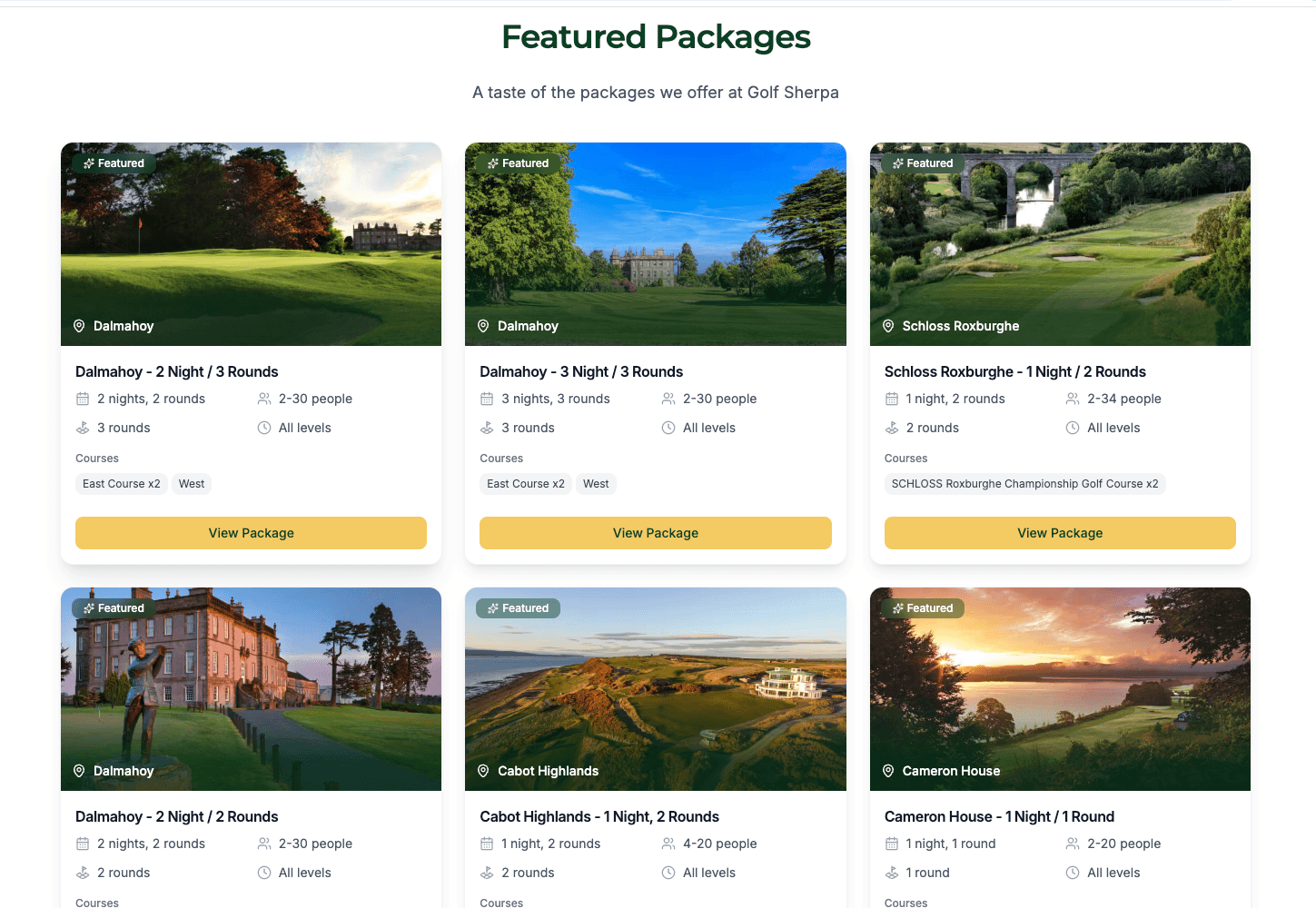Click the sparkle Featured badge on Cameron House image

923,608
